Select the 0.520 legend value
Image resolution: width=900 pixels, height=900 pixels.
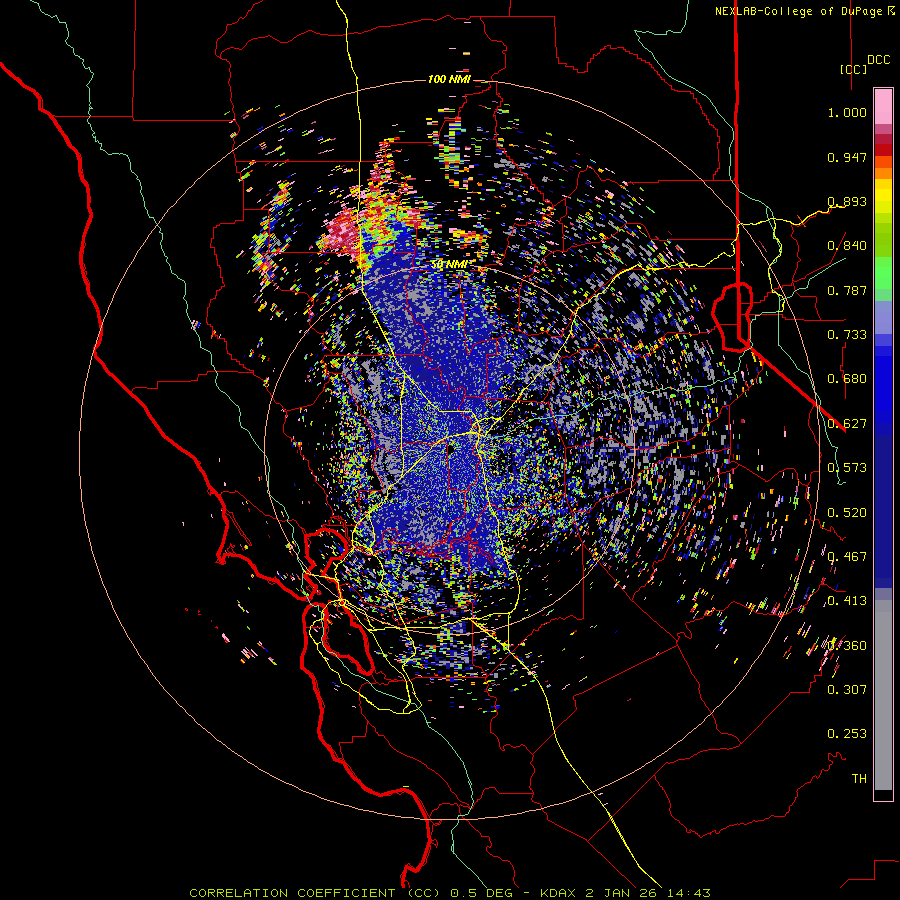coord(847,513)
